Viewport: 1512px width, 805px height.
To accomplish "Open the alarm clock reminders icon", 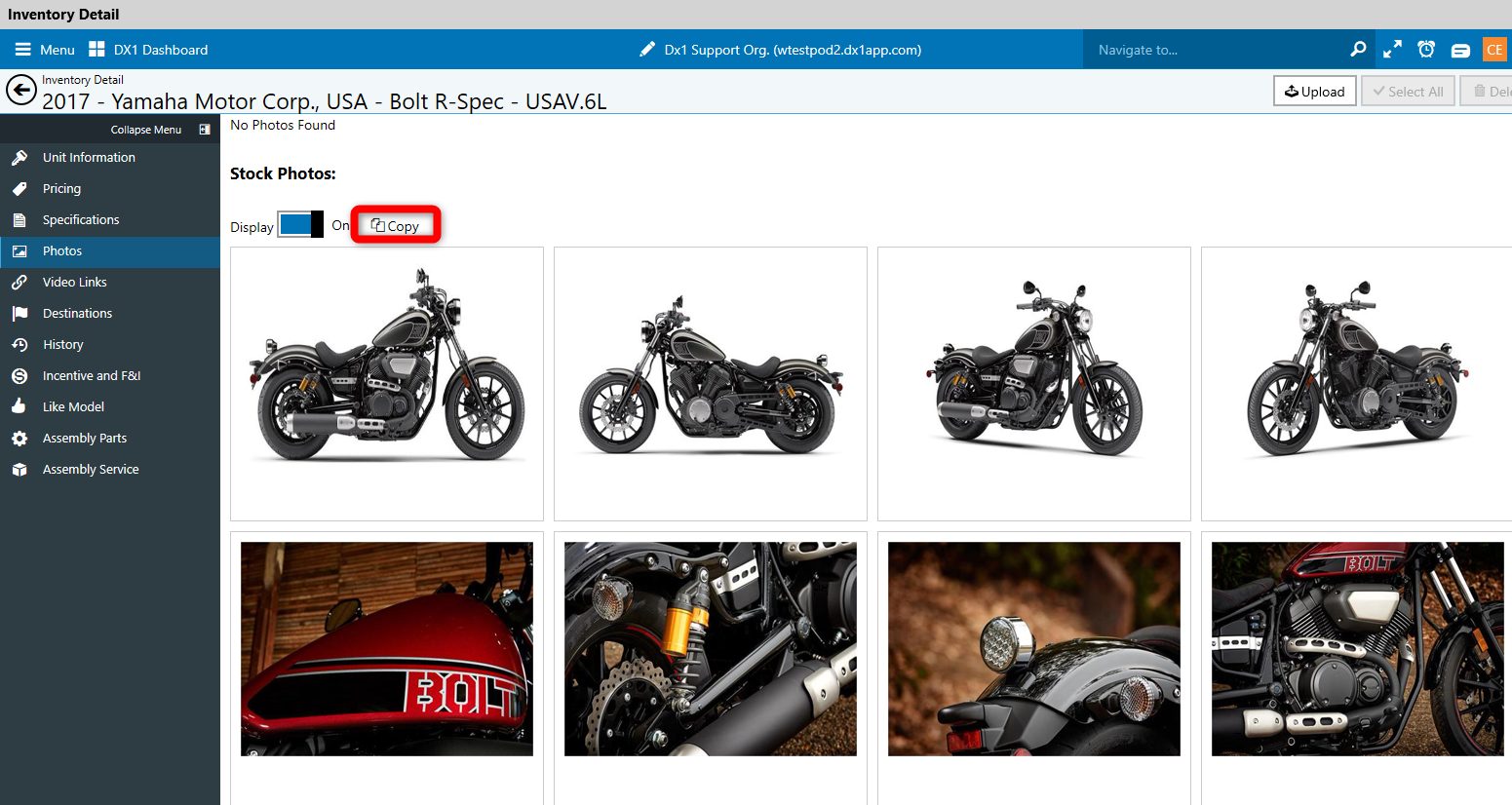I will pos(1426,49).
